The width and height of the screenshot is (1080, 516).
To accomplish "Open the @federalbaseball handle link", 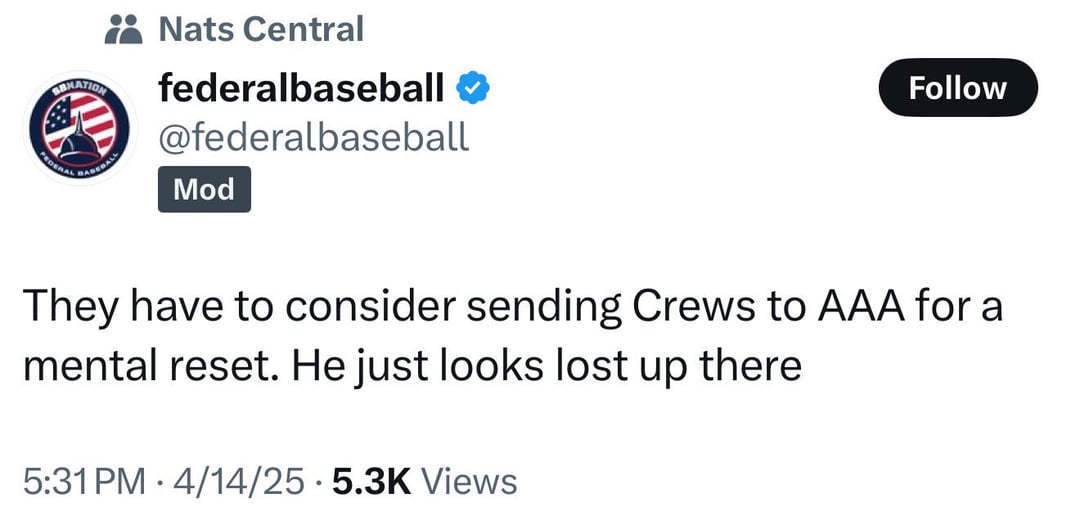I will click(x=313, y=136).
